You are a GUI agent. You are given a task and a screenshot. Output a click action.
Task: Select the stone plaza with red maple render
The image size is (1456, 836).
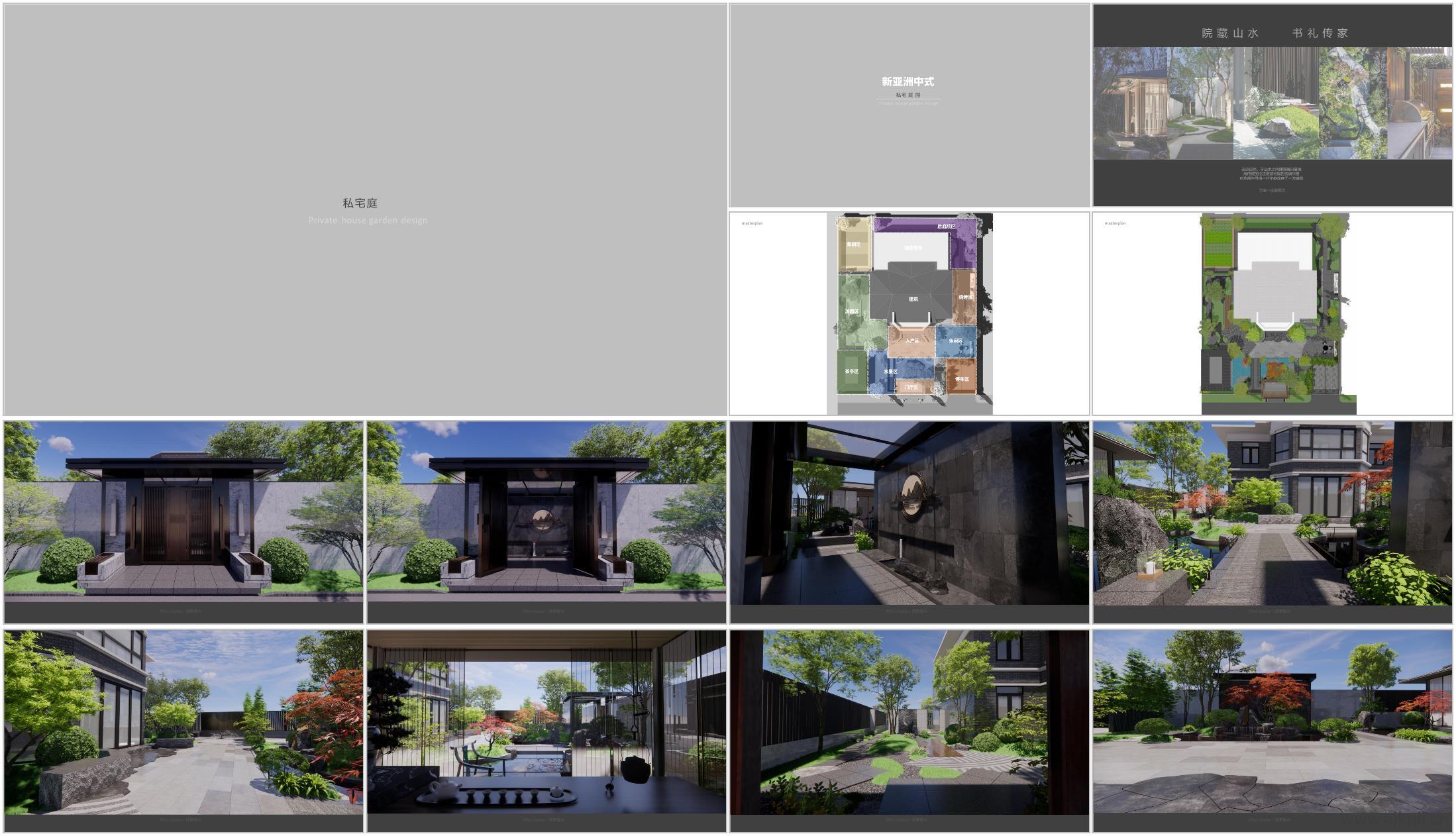[1272, 729]
